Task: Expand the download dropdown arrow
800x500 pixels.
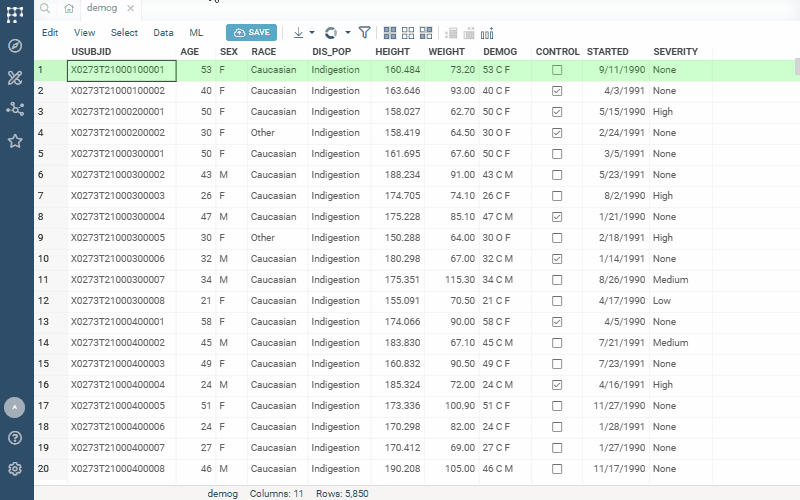Action: click(312, 33)
